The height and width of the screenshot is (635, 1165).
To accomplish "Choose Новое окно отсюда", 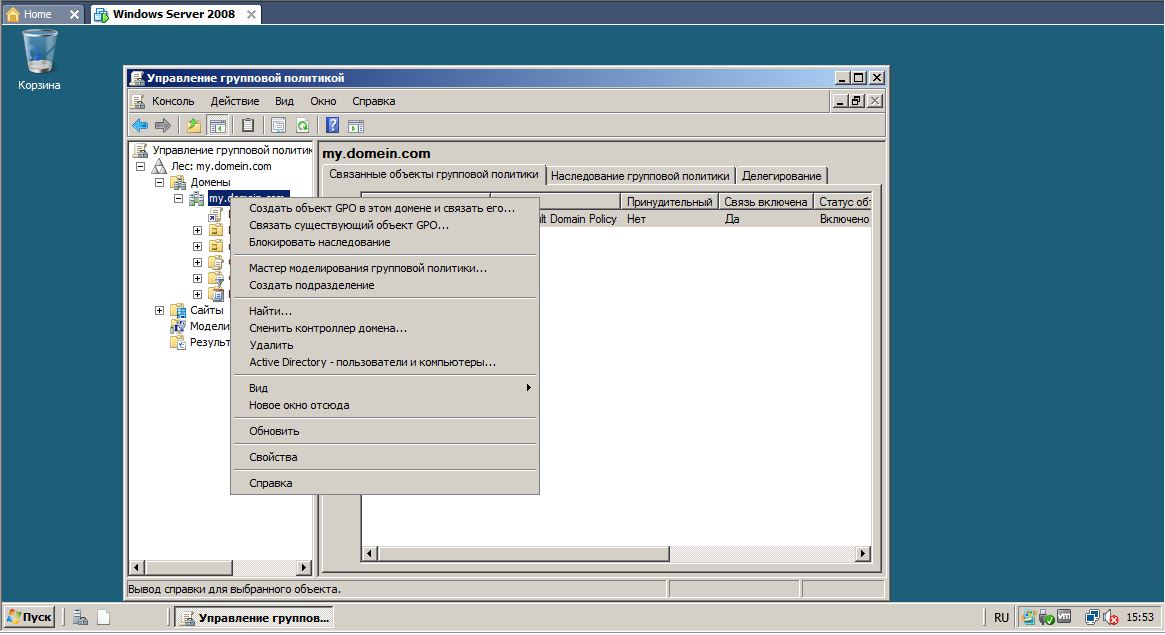I will coord(385,406).
